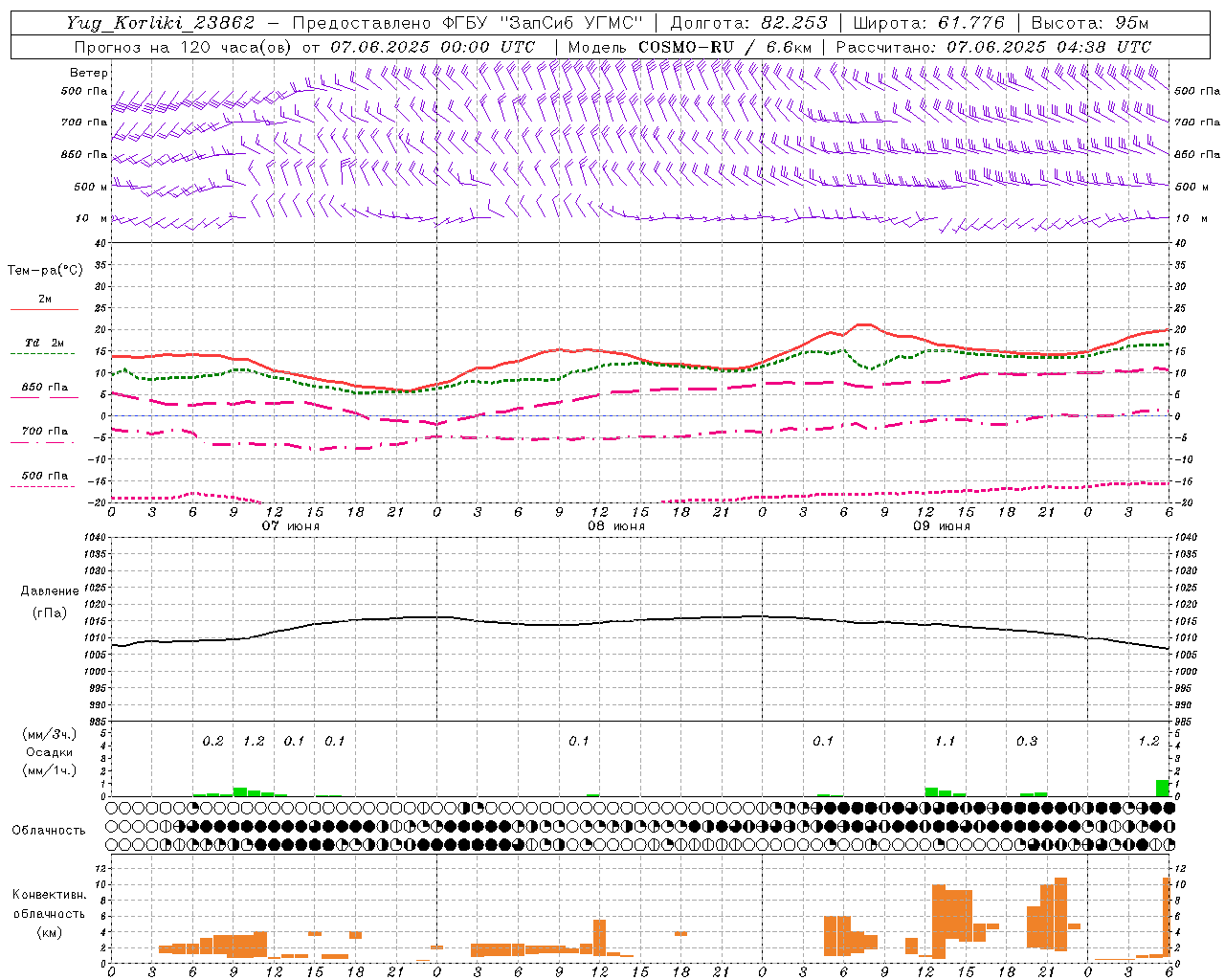Click the "(мм/1ч.)" precipitation unit label
Screen dimensions: 1225x980
click(50, 770)
